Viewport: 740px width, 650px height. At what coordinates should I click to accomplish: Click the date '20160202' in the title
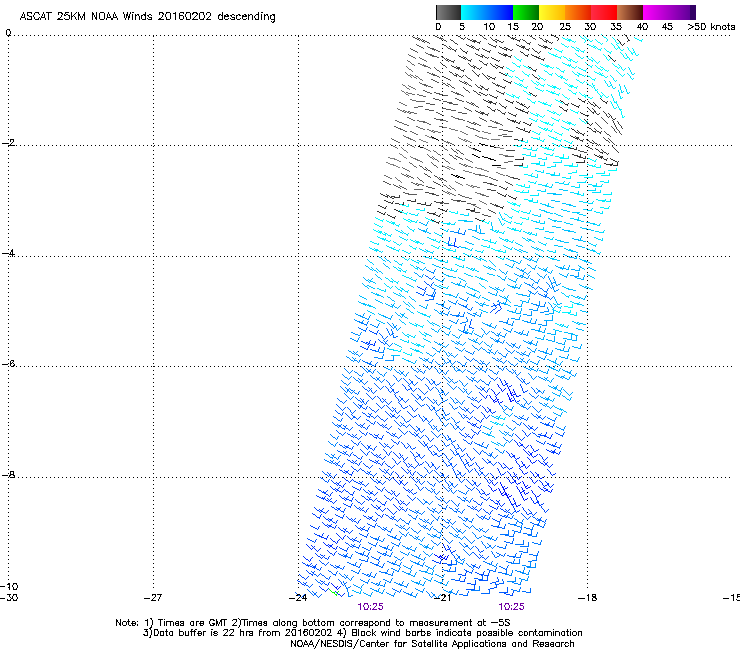pos(185,16)
